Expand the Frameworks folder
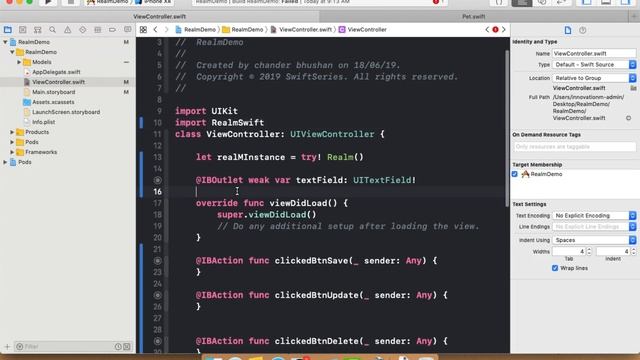The width and height of the screenshot is (640, 360). (x=12, y=152)
